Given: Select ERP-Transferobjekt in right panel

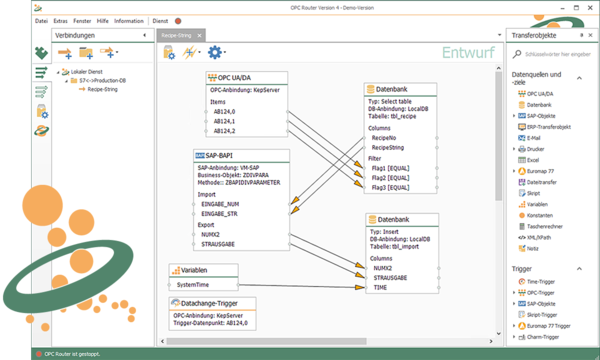Looking at the screenshot, I should pos(544,127).
